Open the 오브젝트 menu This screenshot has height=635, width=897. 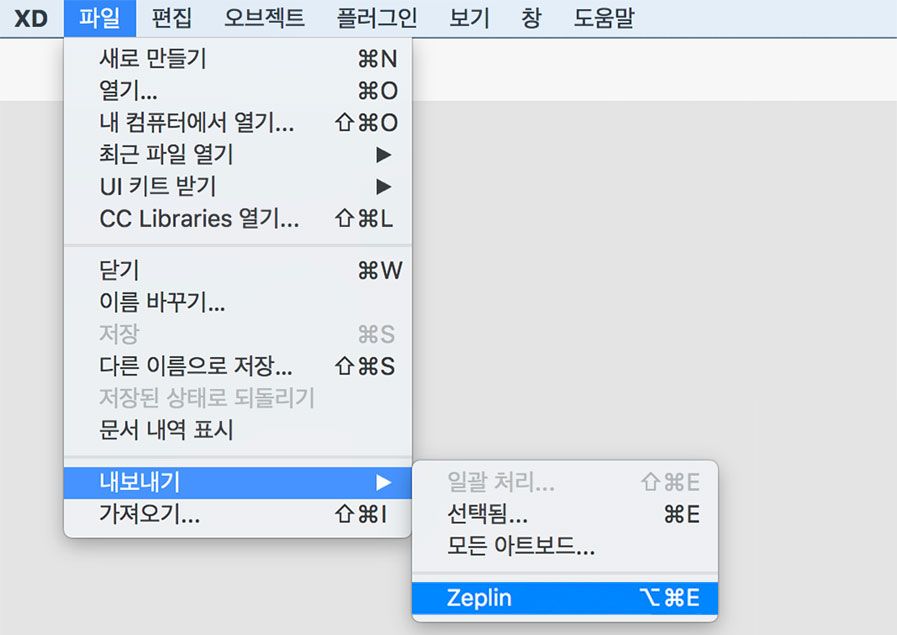pyautogui.click(x=264, y=18)
